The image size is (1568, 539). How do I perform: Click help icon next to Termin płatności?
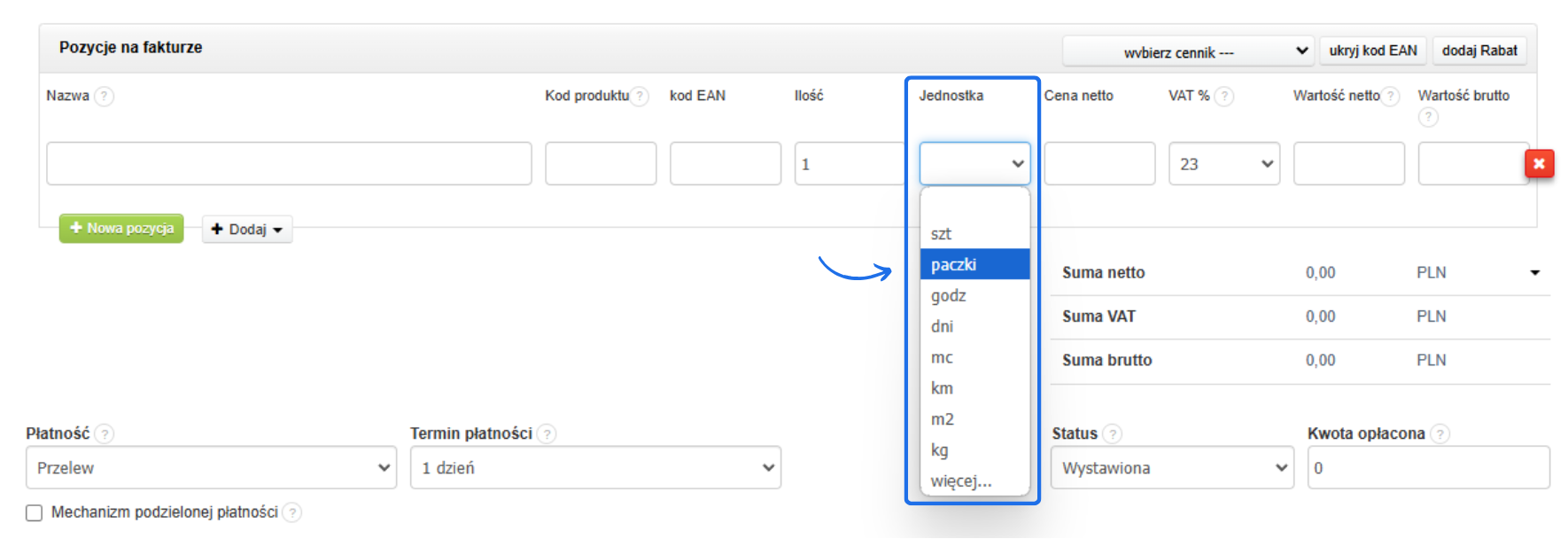(547, 434)
